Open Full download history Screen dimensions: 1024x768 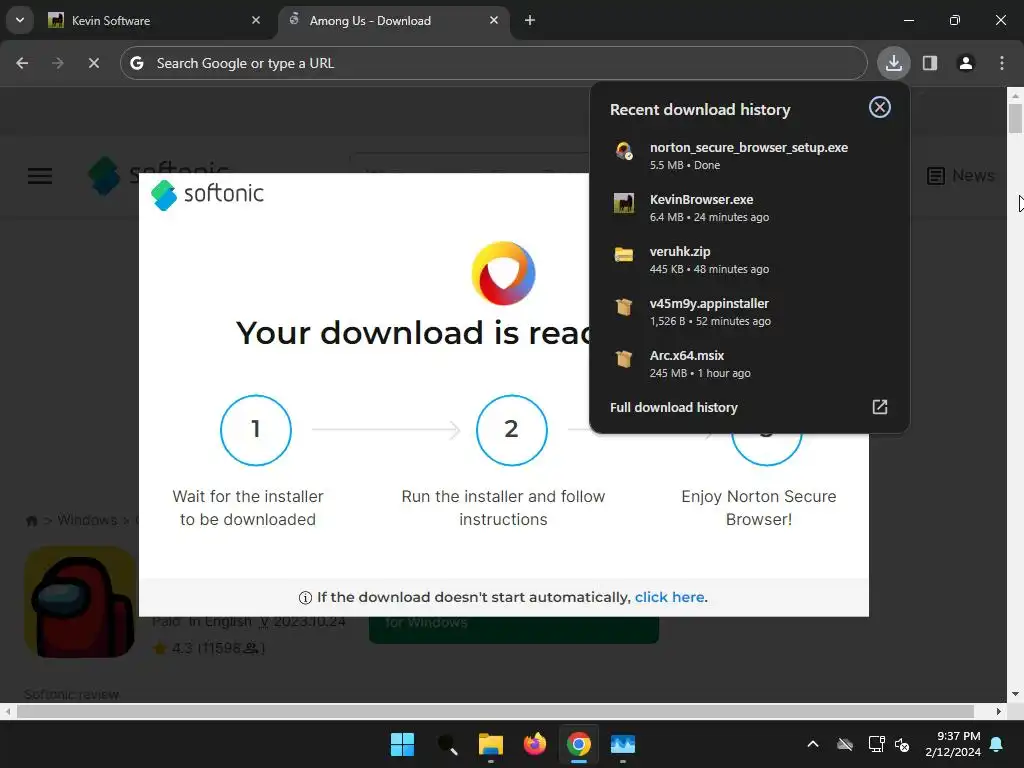673,408
